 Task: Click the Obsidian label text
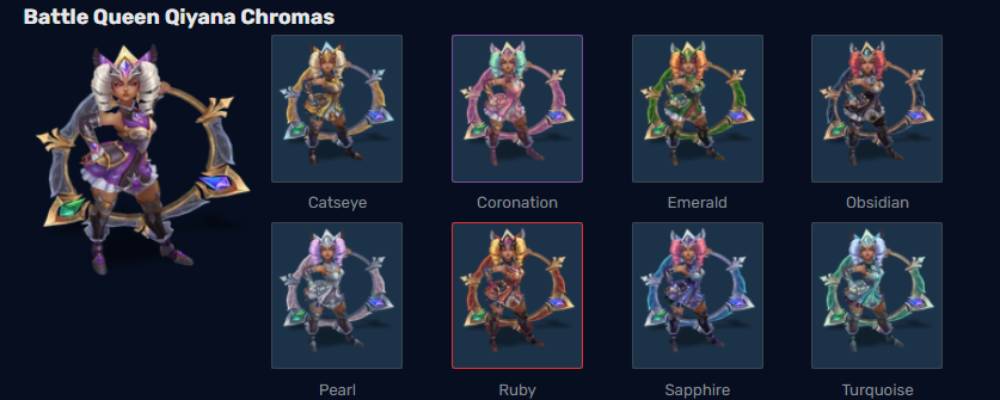877,203
